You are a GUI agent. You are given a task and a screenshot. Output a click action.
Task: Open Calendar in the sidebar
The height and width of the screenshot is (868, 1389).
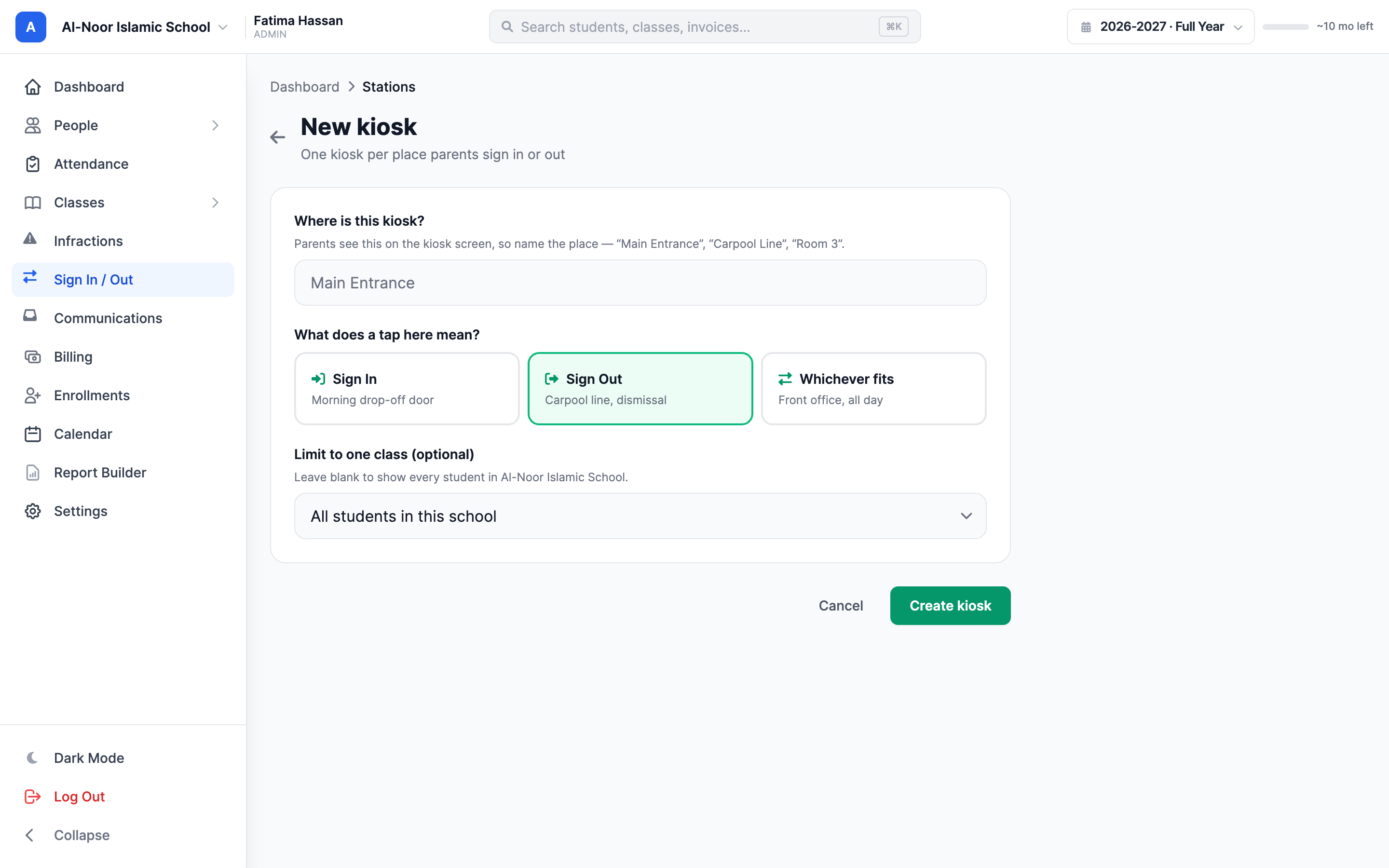[123, 434]
